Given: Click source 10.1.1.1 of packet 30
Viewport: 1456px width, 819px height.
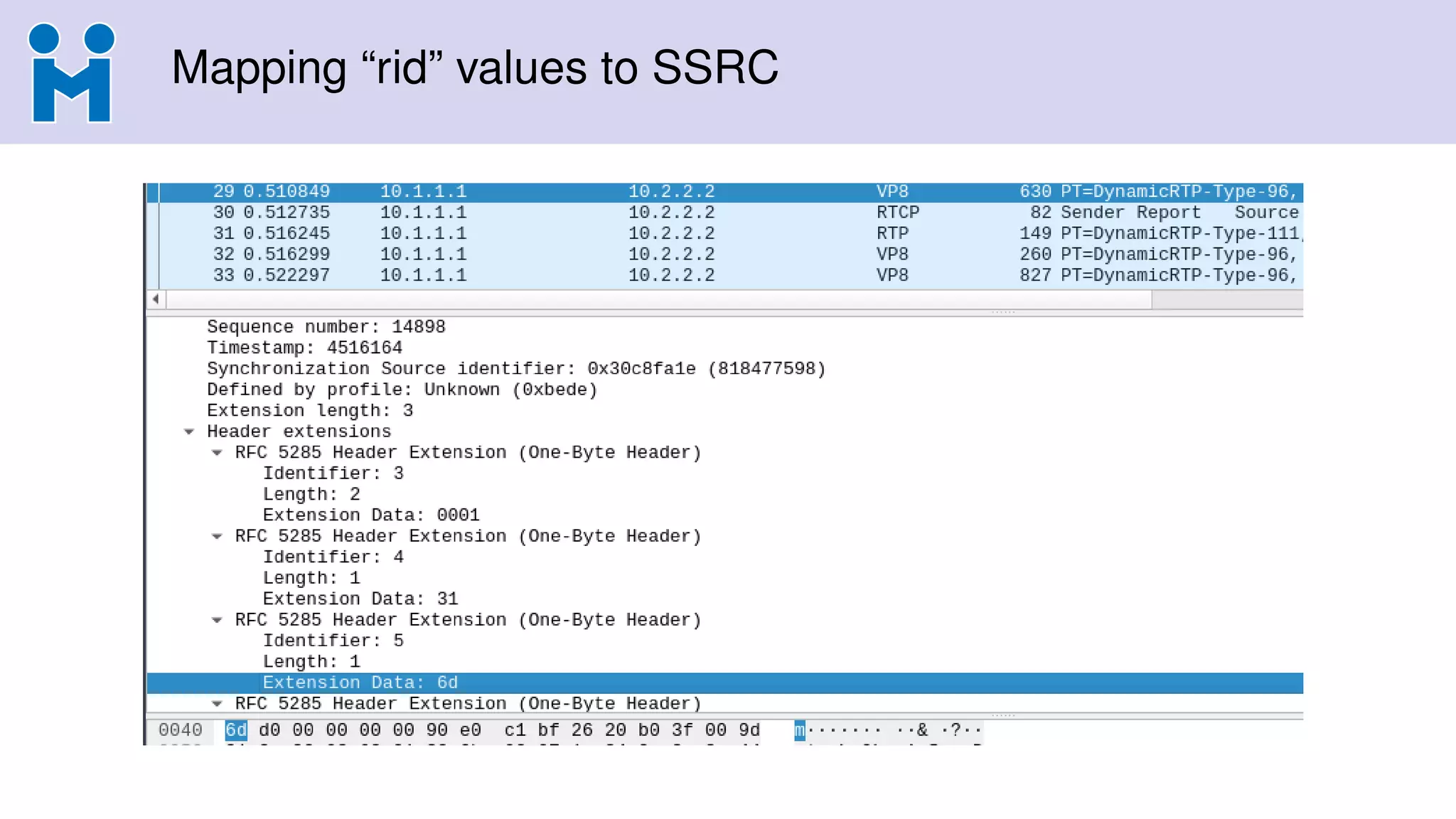Looking at the screenshot, I should (424, 213).
